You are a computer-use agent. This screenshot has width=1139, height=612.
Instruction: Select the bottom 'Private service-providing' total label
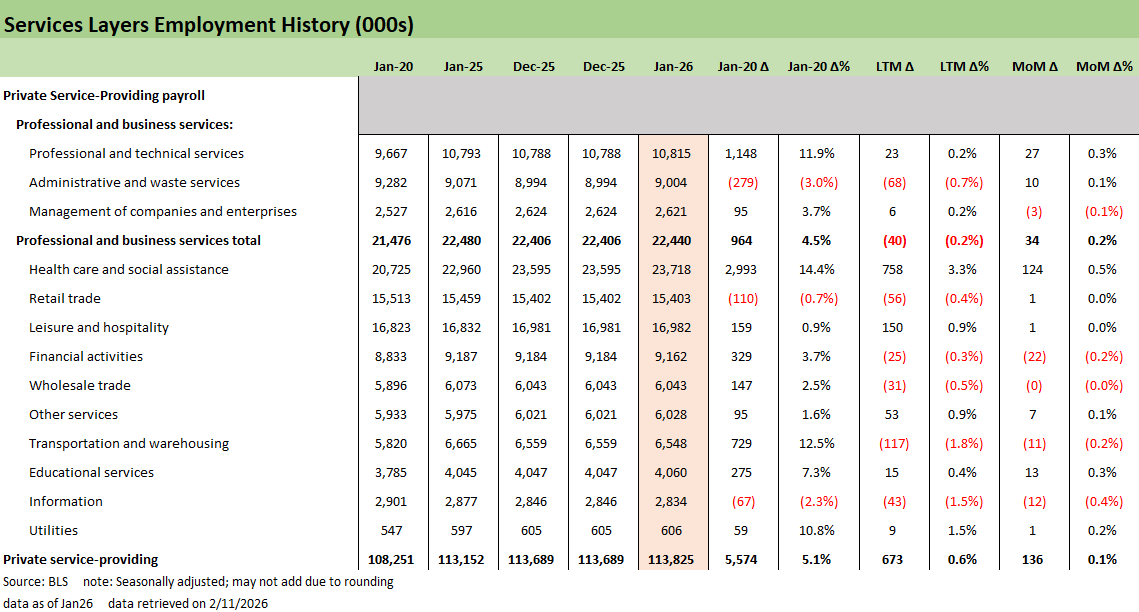81,560
